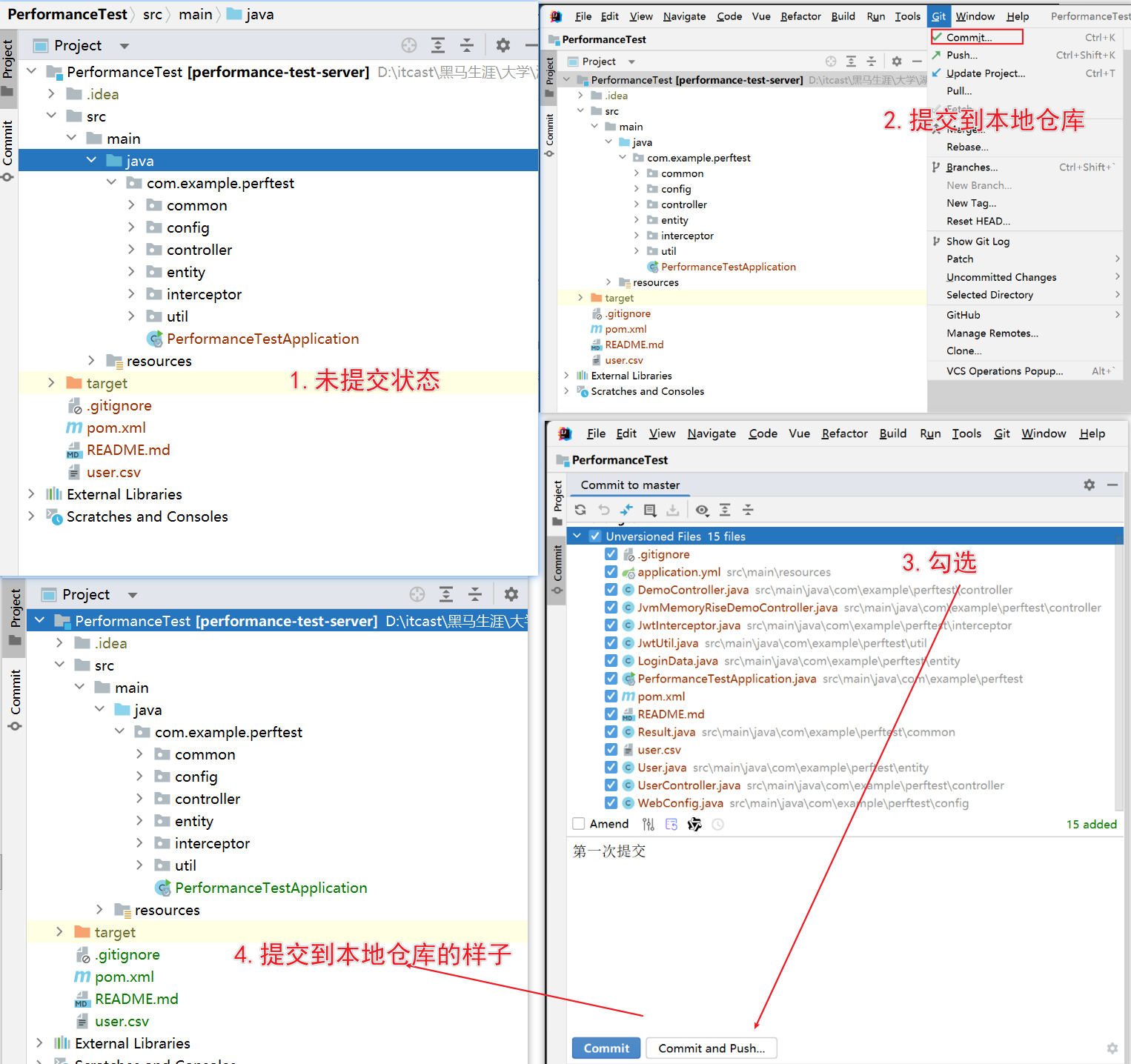Open the gear settings of Commit to master panel
Image resolution: width=1131 pixels, height=1064 pixels.
(x=1089, y=485)
